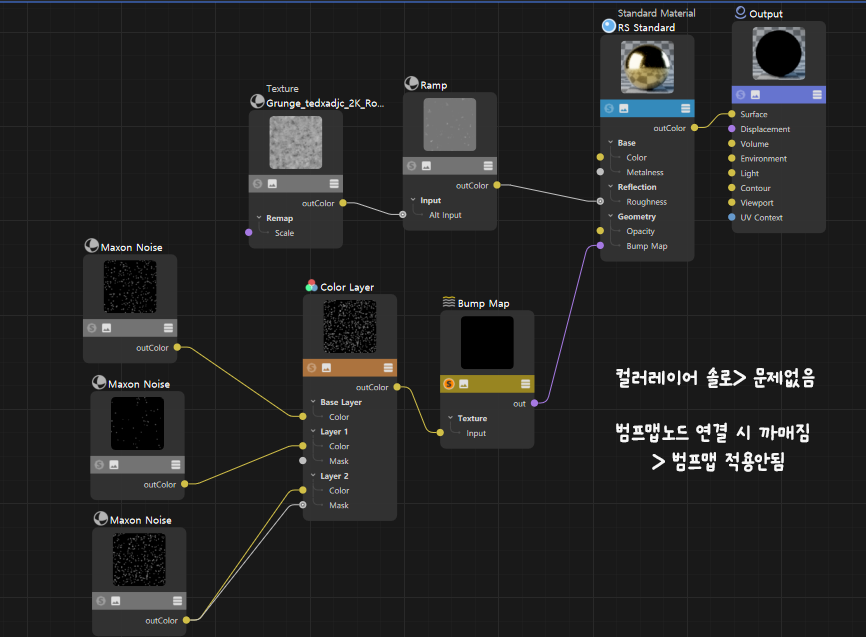Select the RS Standard node by clicking its title
The height and width of the screenshot is (637, 866).
pos(645,27)
